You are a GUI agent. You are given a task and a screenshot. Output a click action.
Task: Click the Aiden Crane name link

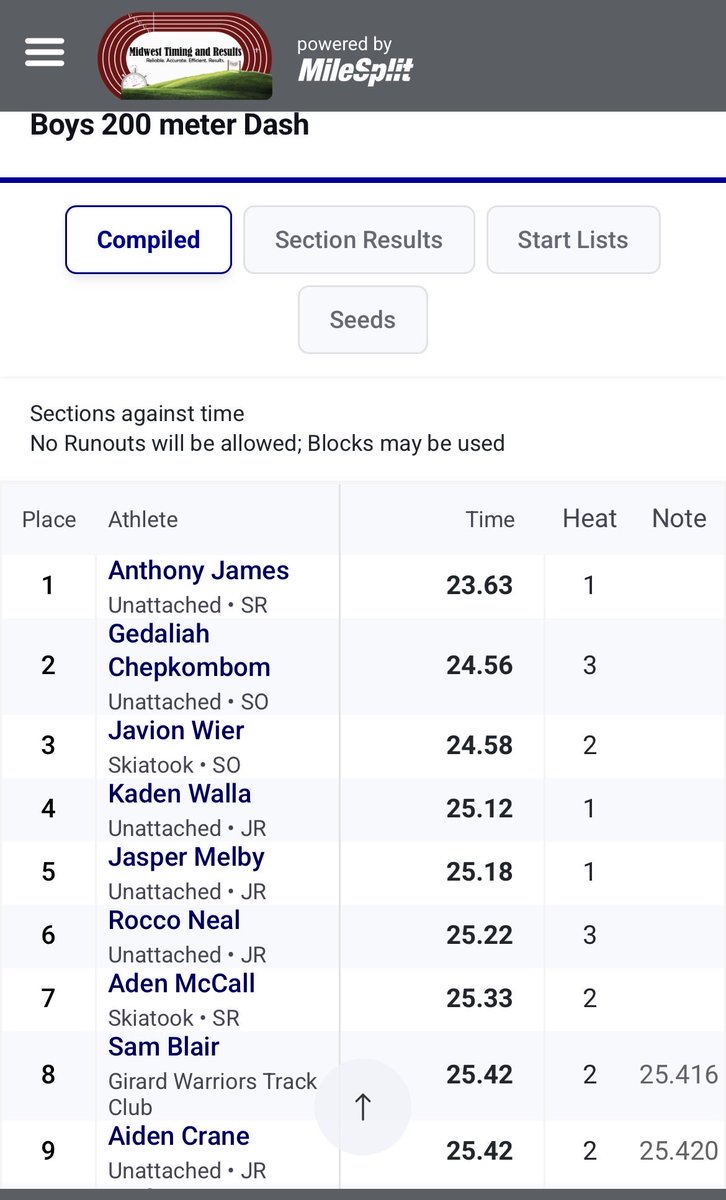click(178, 1137)
